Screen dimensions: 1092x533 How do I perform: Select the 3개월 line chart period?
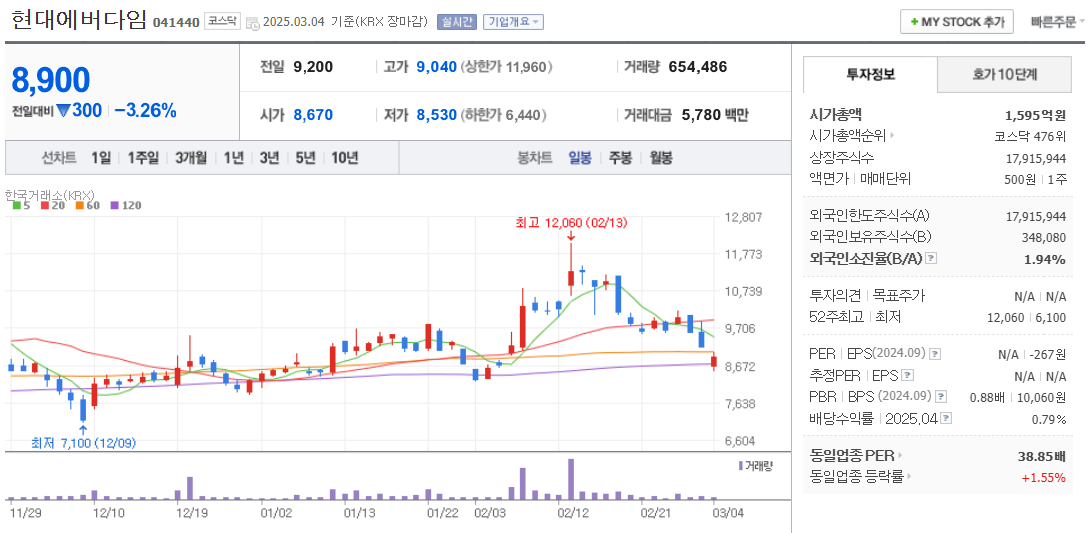coord(192,158)
